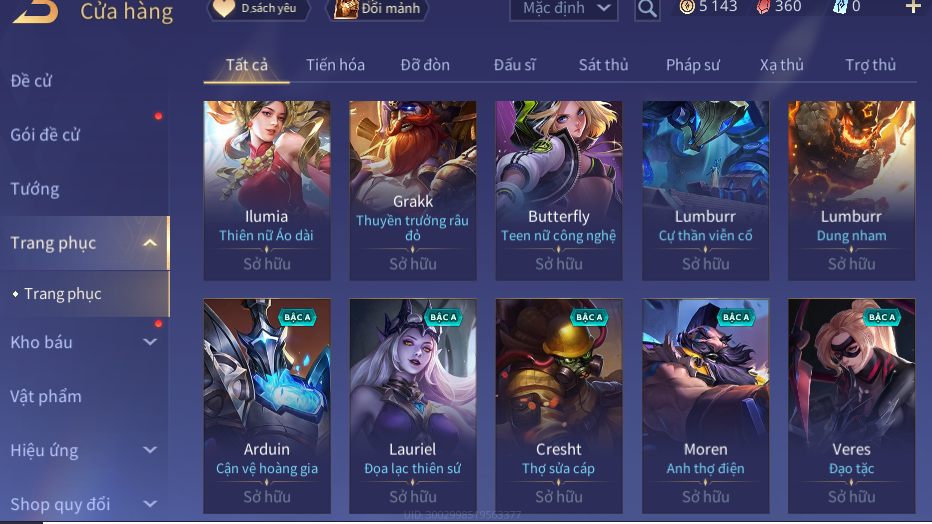The image size is (932, 524).
Task: Switch to the Pháp sư tab
Action: tap(692, 65)
